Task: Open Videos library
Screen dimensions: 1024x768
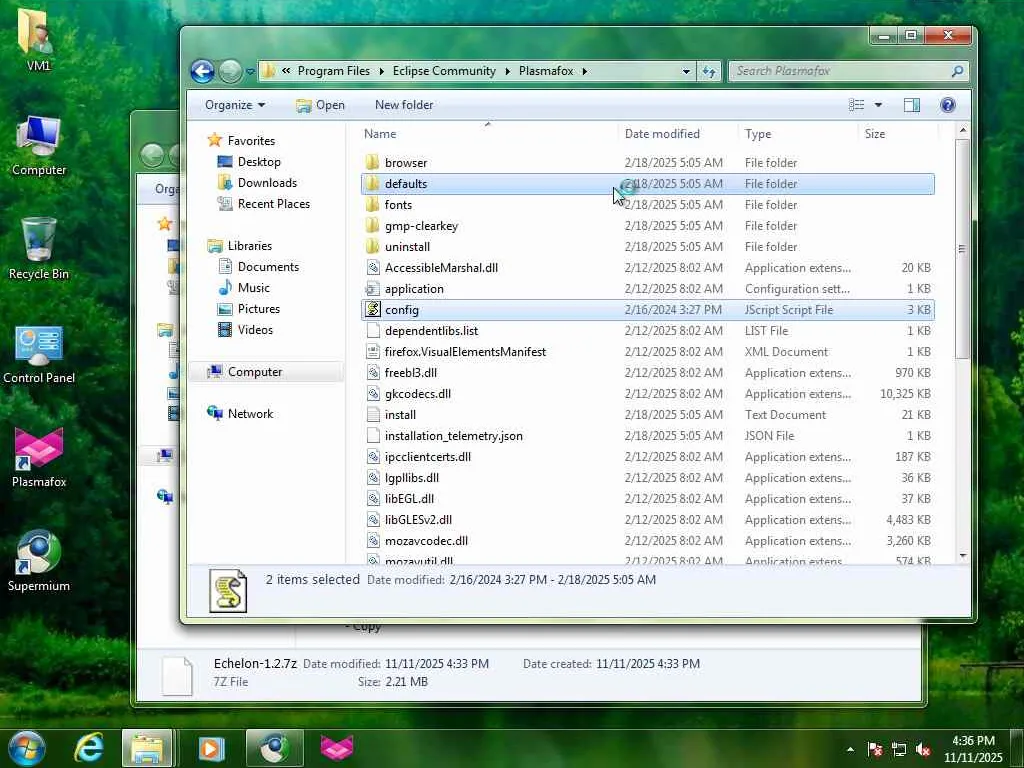Action: pyautogui.click(x=255, y=330)
